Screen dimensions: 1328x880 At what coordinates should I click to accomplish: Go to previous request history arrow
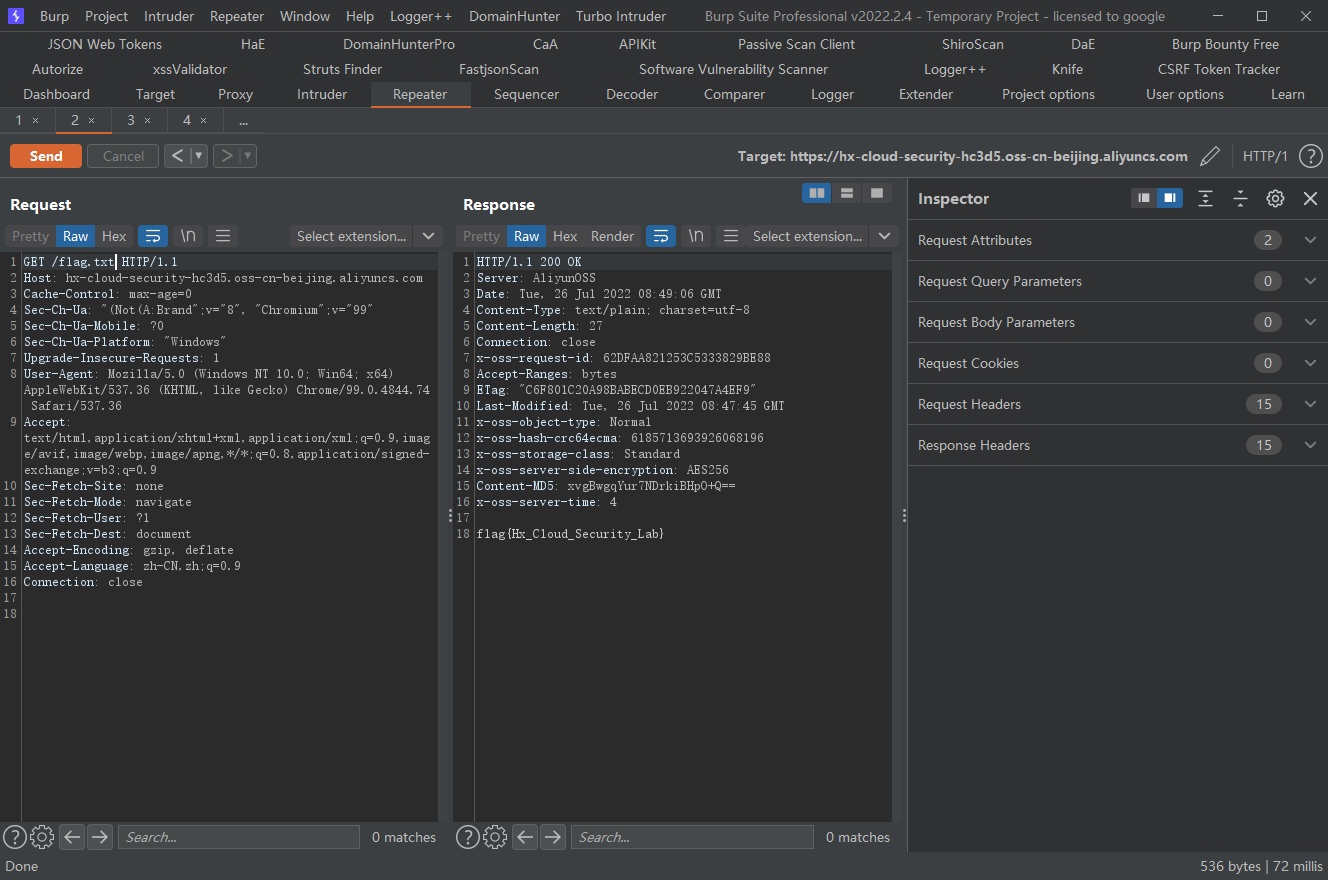tap(176, 156)
